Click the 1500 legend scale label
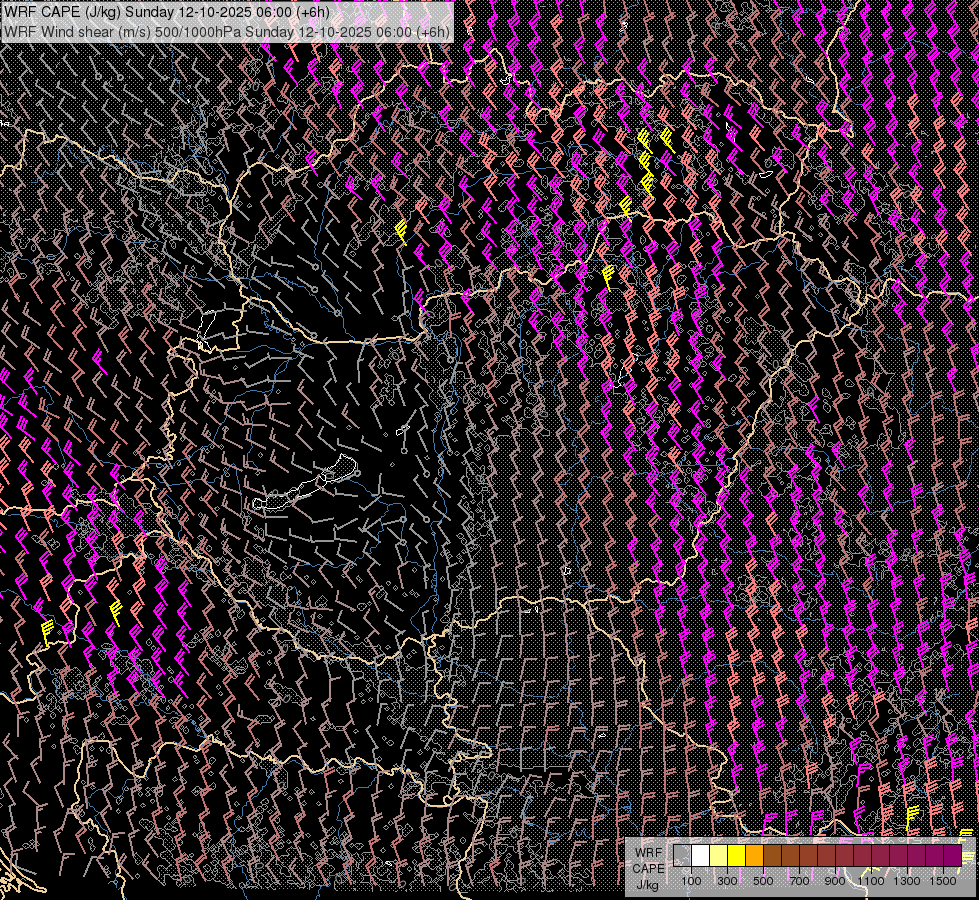Viewport: 979px width, 900px height. [x=942, y=881]
